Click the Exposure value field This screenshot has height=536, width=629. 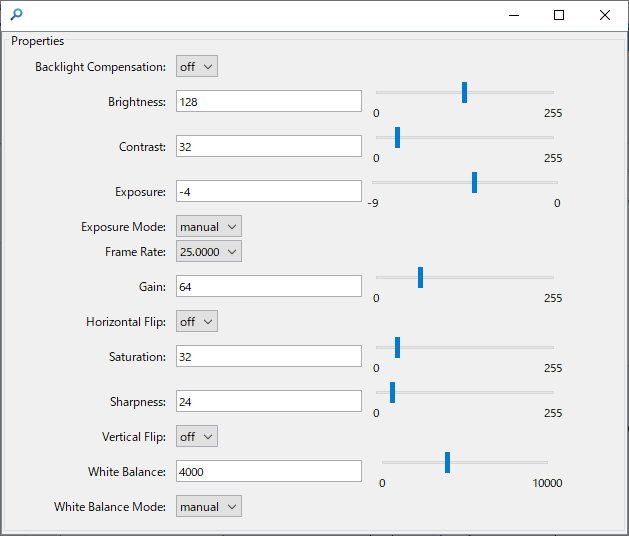269,191
